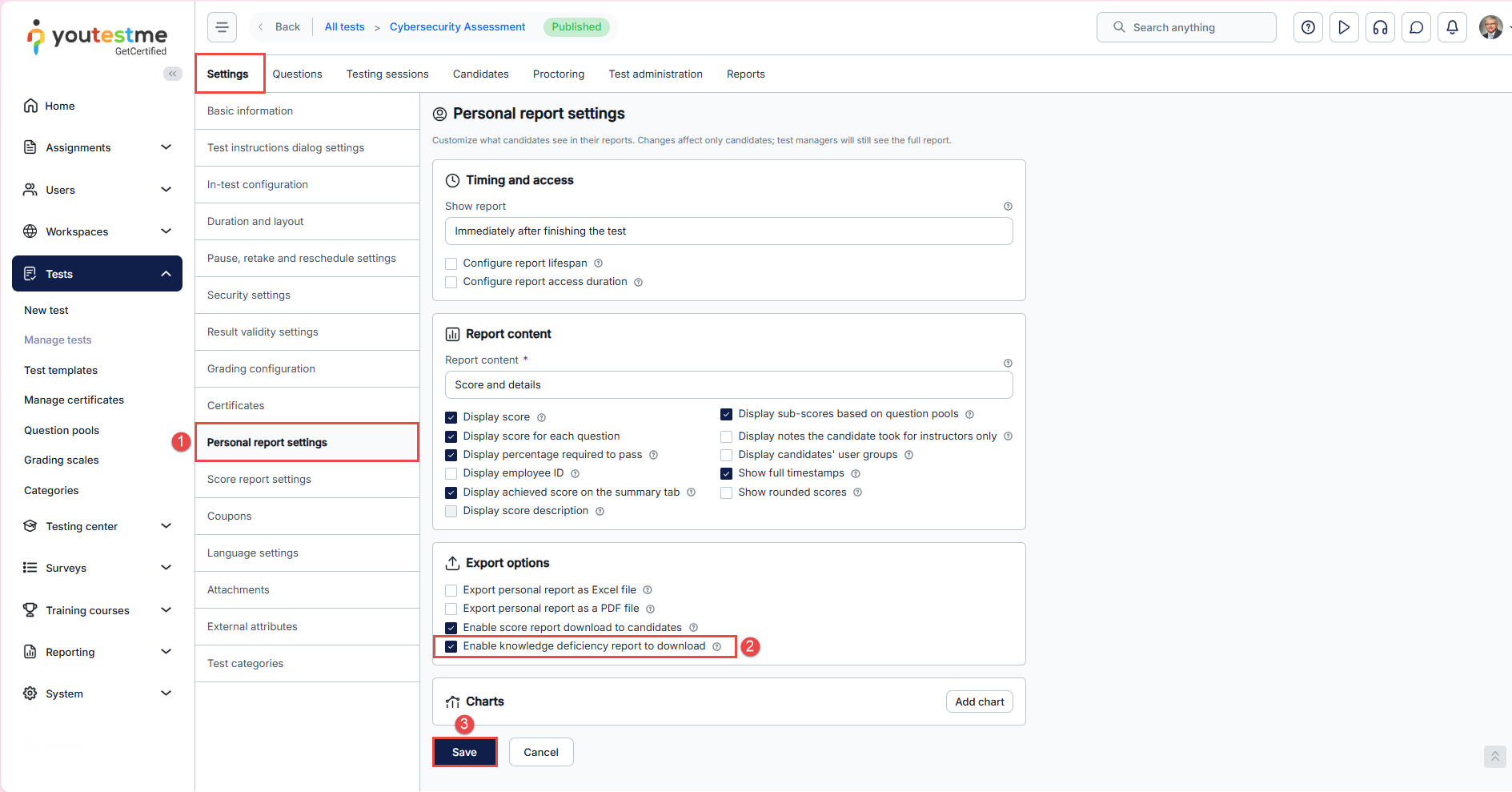The height and width of the screenshot is (792, 1512).
Task: Click the play video tutorial icon
Action: pyautogui.click(x=1344, y=27)
